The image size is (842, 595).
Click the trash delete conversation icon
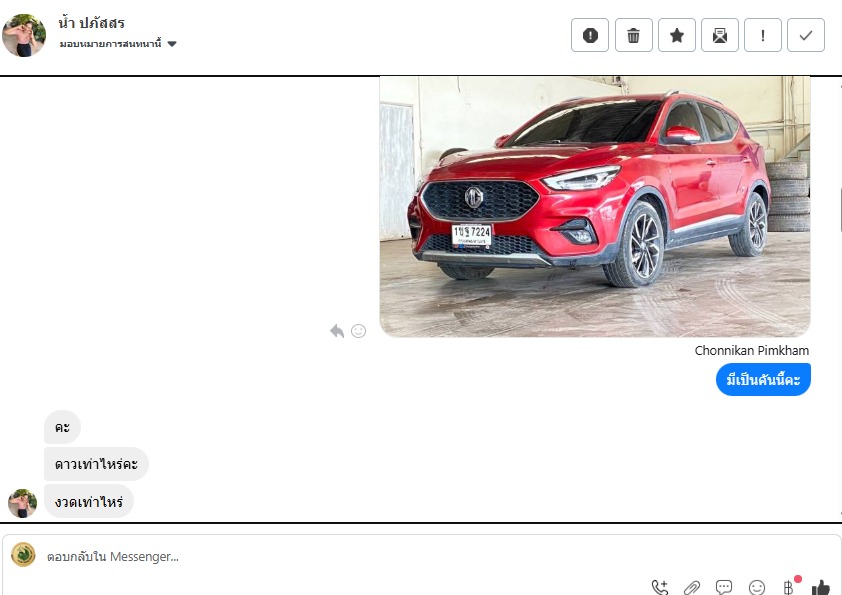tap(633, 35)
